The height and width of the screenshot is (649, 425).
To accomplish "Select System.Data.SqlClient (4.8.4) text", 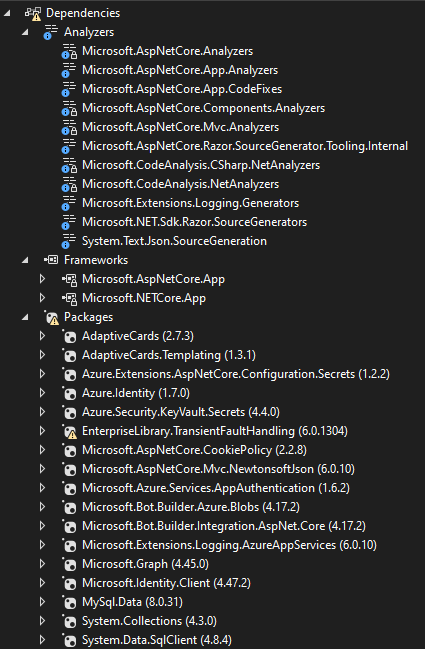I will (x=157, y=640).
